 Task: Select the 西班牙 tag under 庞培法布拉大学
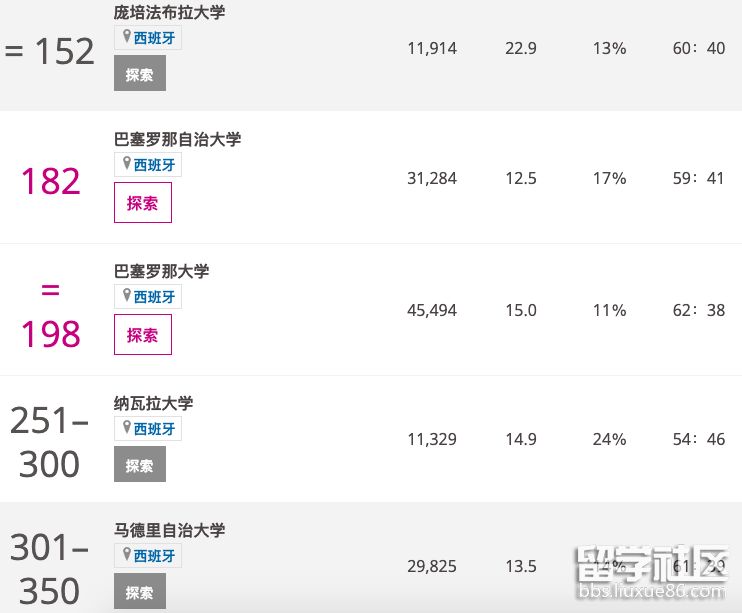155,39
